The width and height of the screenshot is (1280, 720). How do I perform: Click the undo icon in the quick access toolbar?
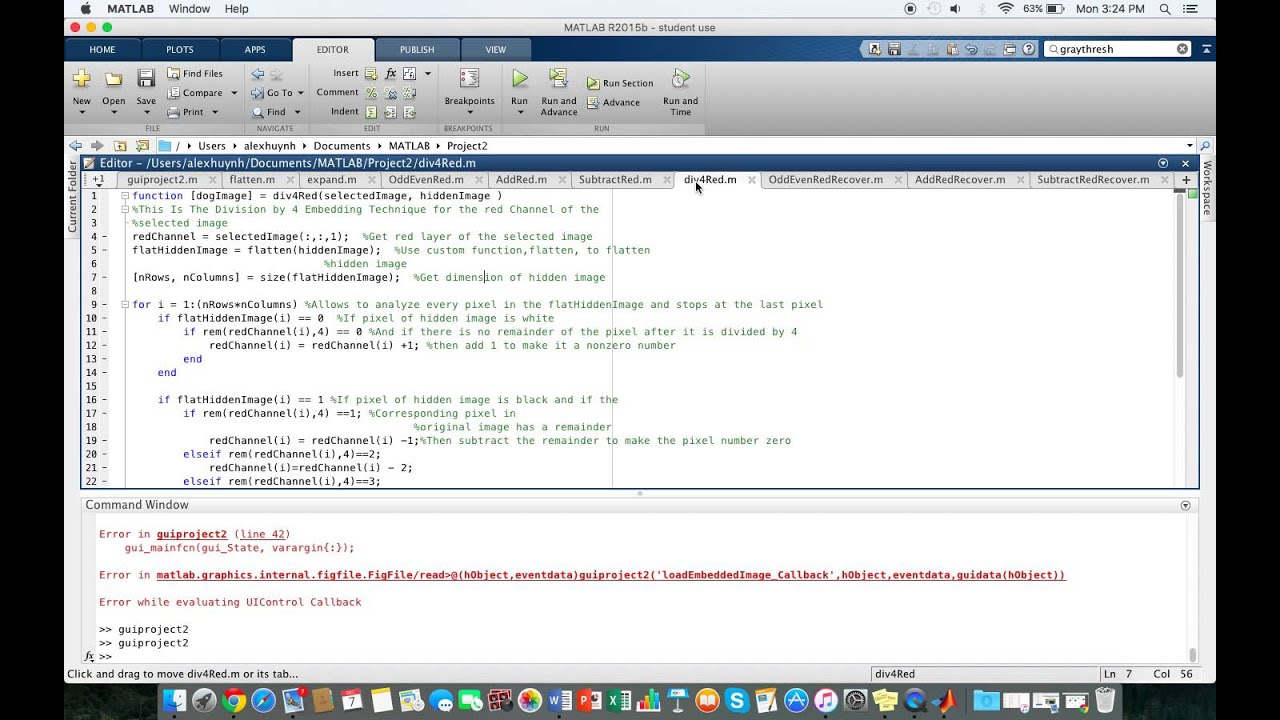969,49
